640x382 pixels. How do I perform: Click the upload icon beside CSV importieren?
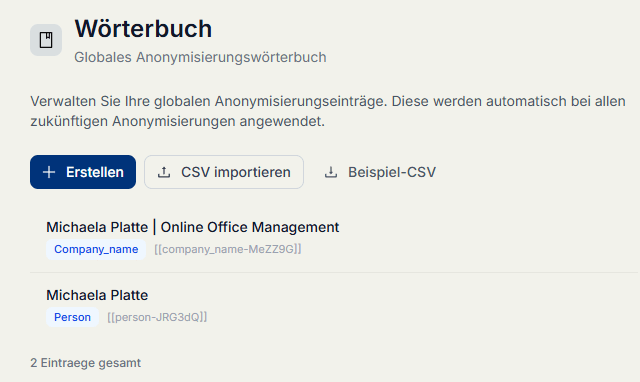tap(164, 172)
